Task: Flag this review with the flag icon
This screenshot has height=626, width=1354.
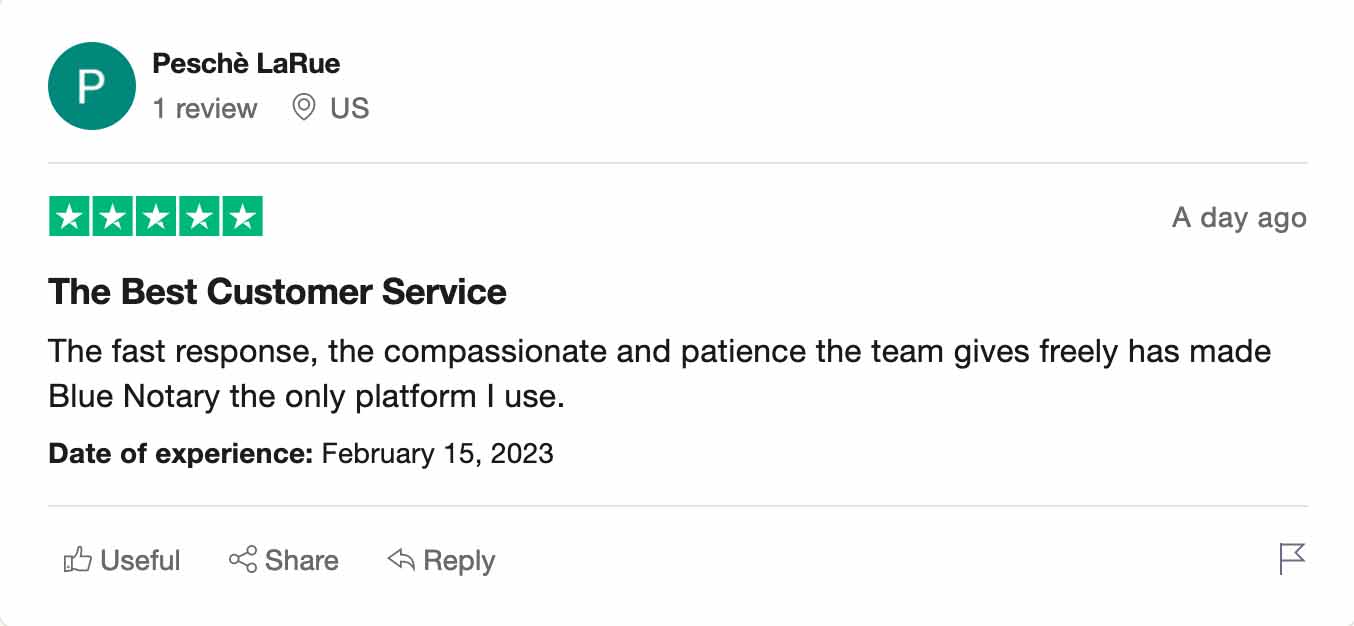Action: coord(1292,558)
